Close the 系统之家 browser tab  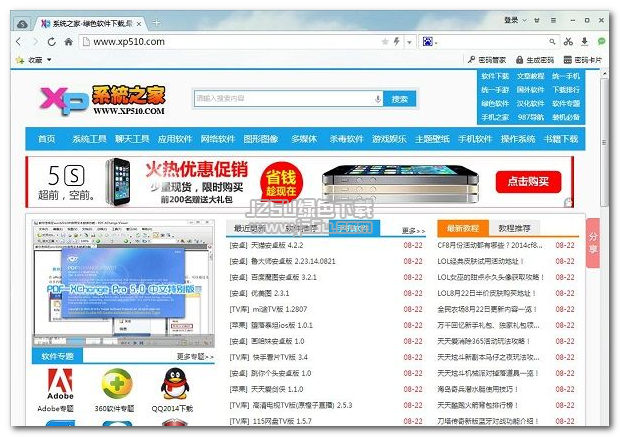[139, 24]
